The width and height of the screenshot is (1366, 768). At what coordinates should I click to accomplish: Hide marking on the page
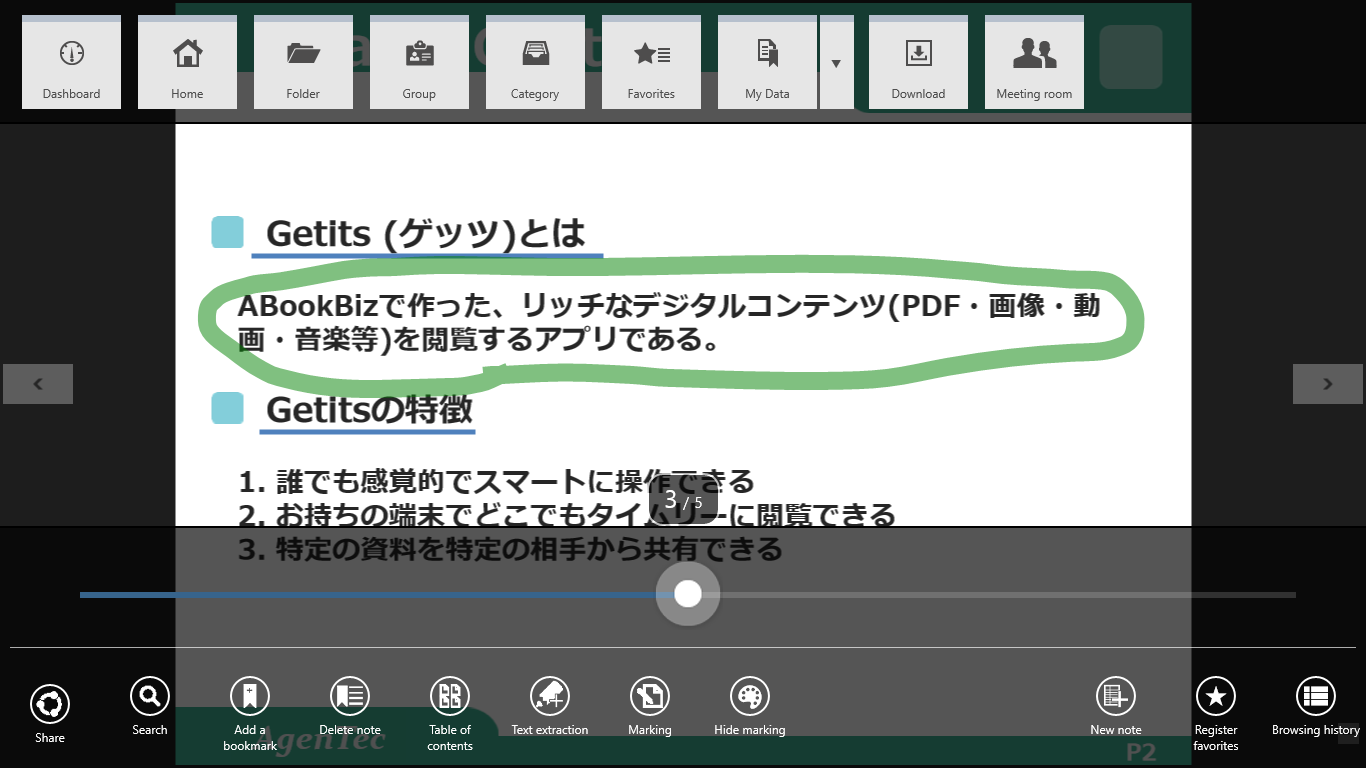pyautogui.click(x=750, y=696)
